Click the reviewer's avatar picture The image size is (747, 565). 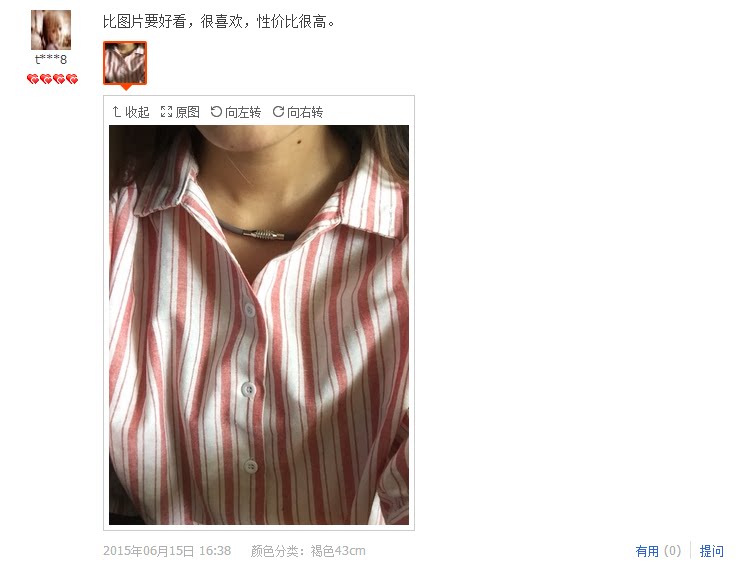(51, 30)
